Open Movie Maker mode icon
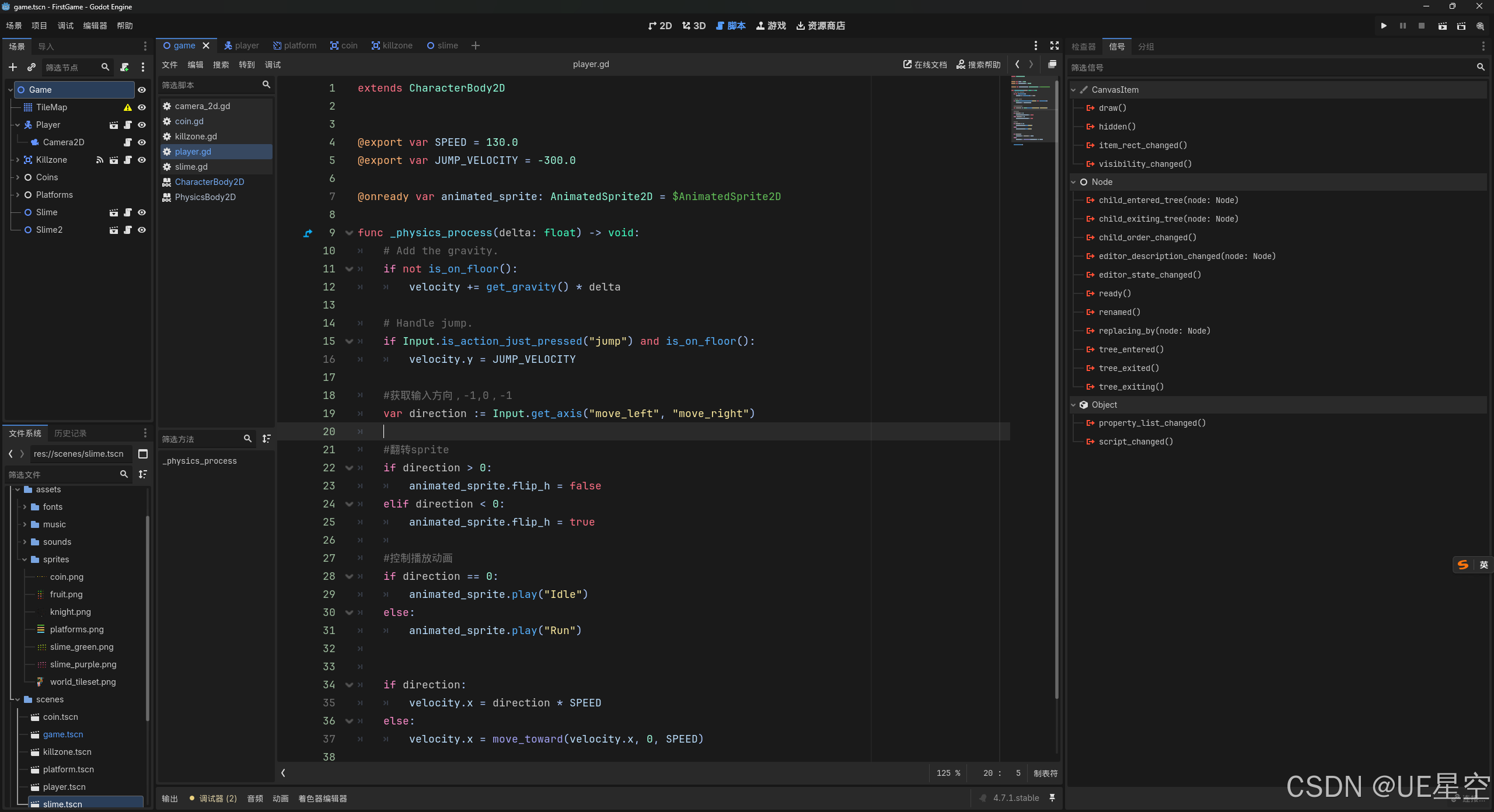The height and width of the screenshot is (812, 1494). (1480, 26)
